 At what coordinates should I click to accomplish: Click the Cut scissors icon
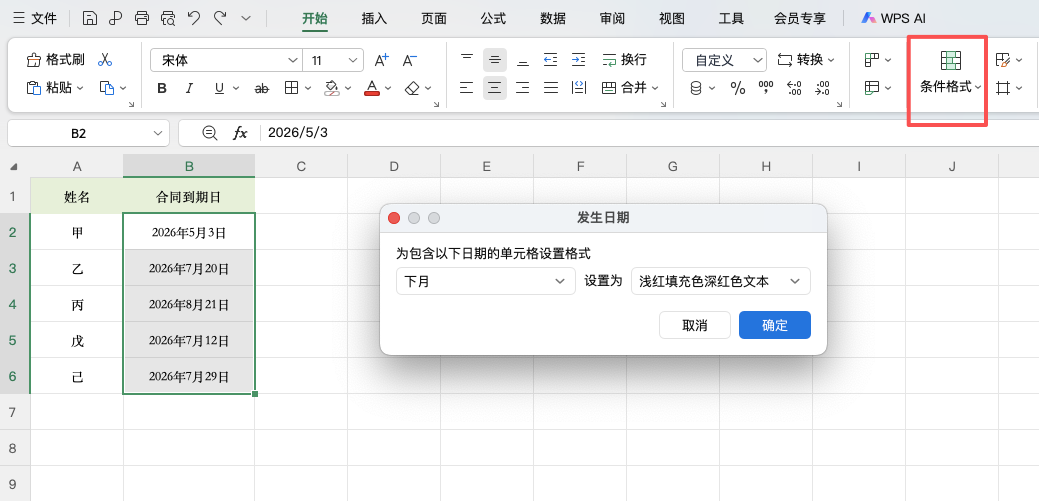[x=105, y=60]
